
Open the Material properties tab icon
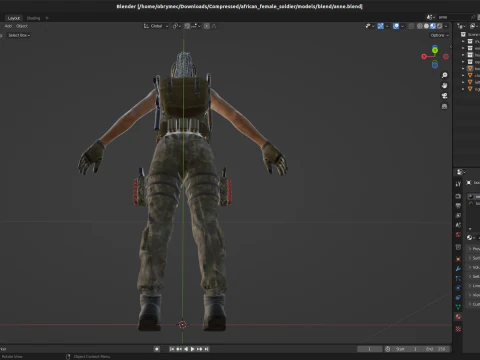pos(458,317)
